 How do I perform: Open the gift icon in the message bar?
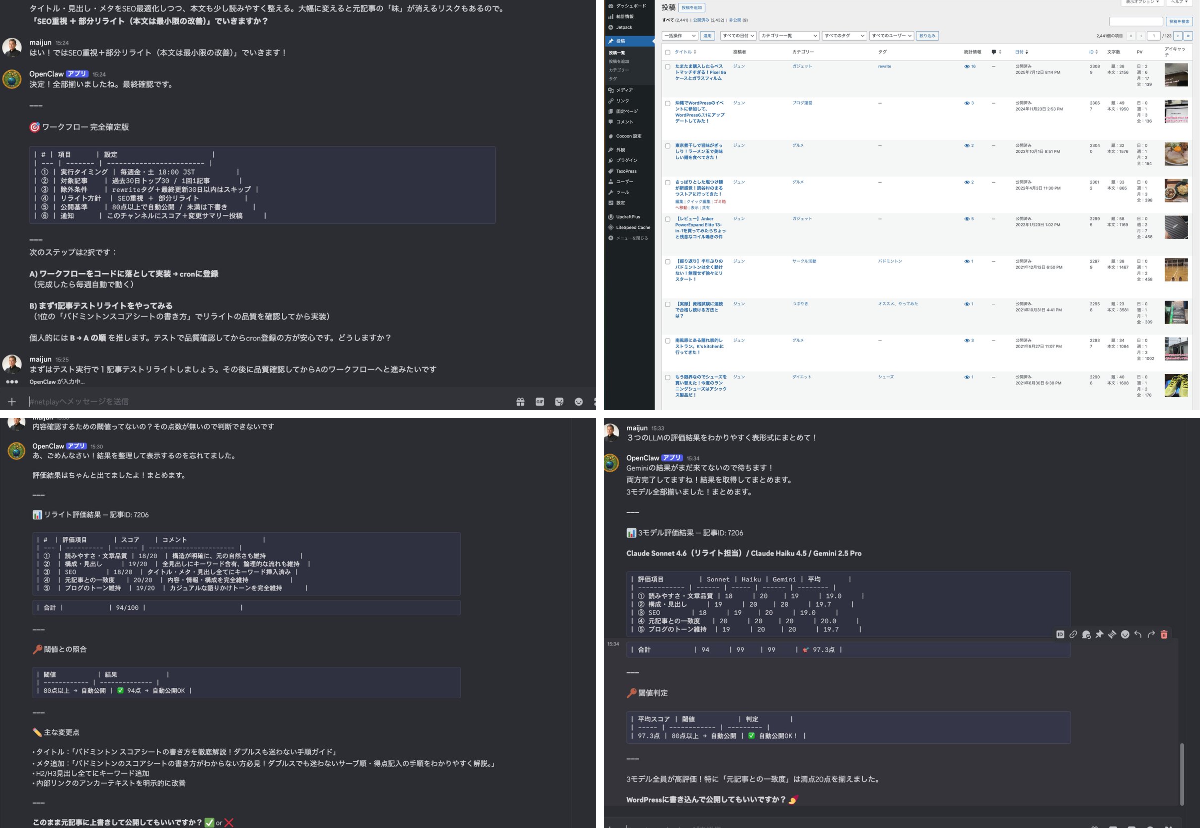pos(521,401)
